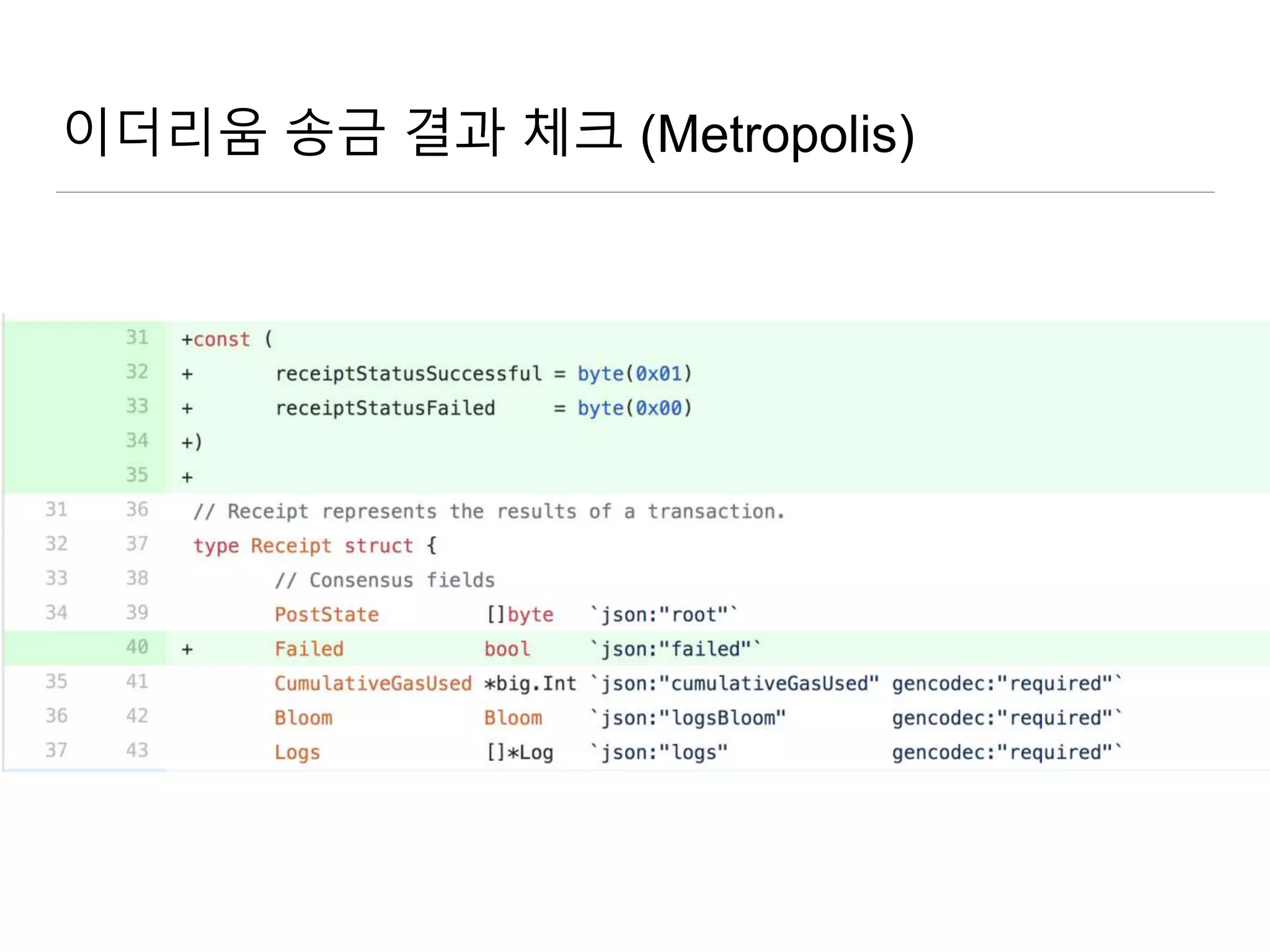Screen dimensions: 1270x952
Task: Select the added 'Failed' field name
Action: [309, 649]
